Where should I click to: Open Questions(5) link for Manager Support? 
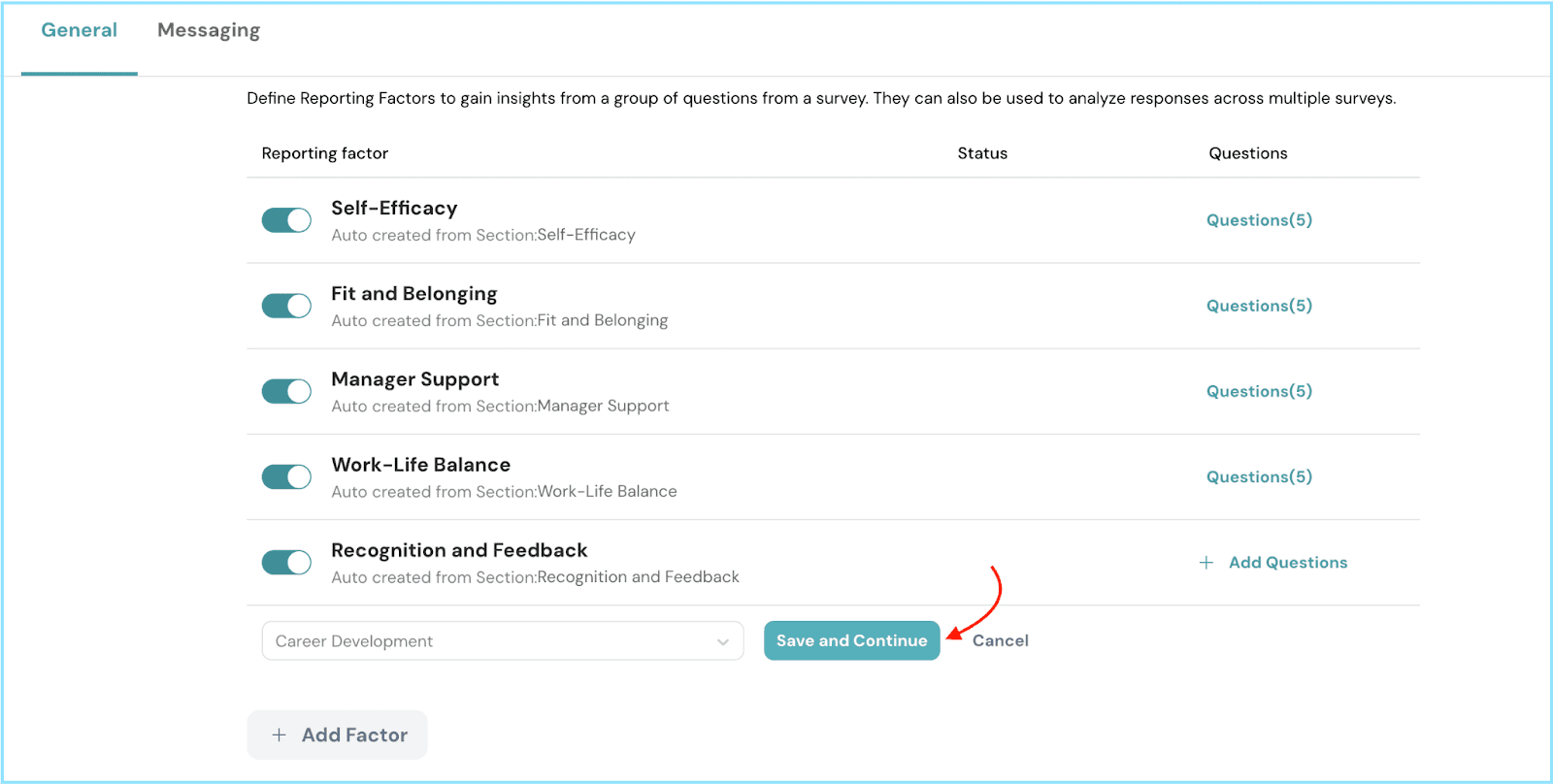point(1259,391)
